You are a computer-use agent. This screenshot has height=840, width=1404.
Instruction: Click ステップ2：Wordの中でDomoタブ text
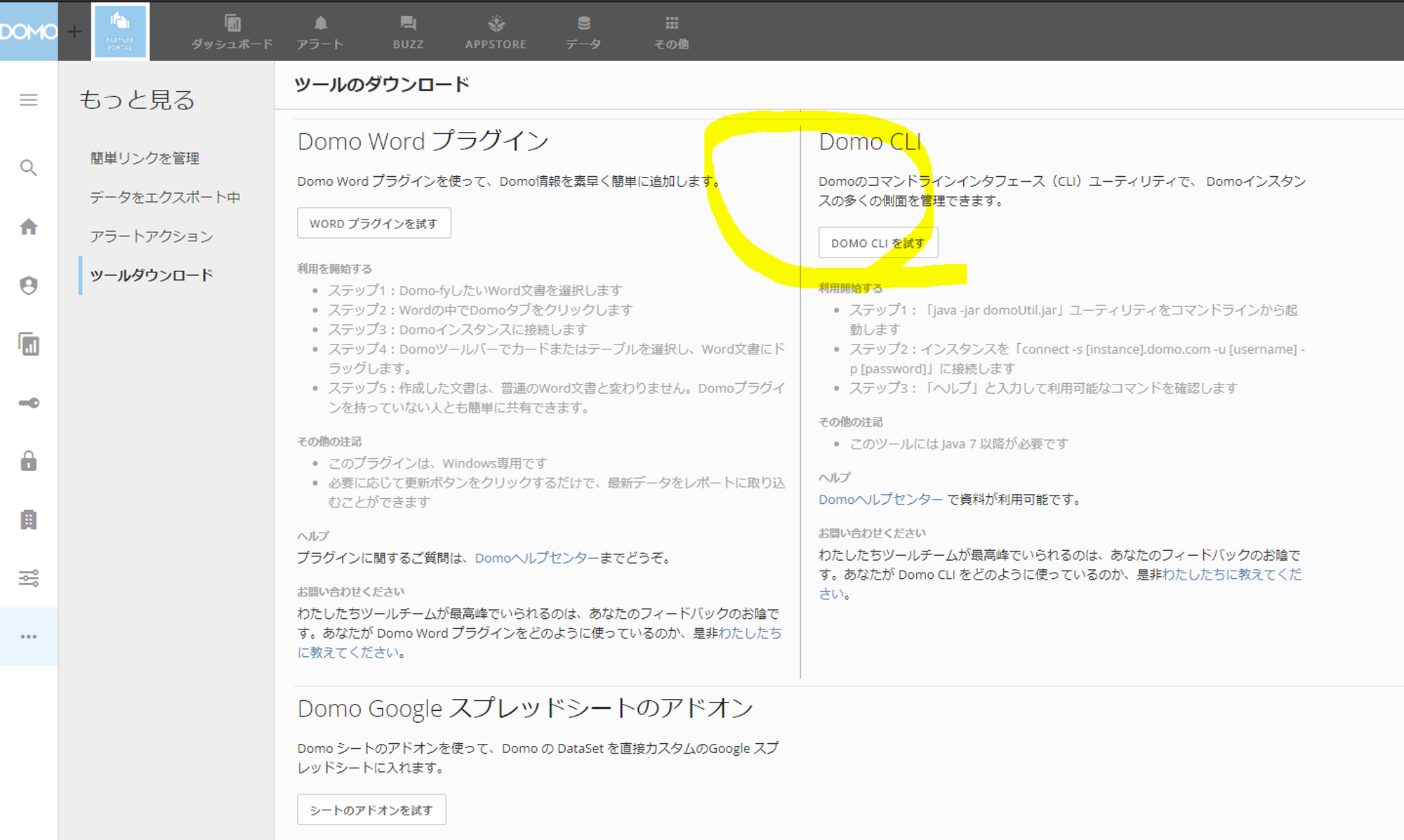pyautogui.click(x=481, y=309)
